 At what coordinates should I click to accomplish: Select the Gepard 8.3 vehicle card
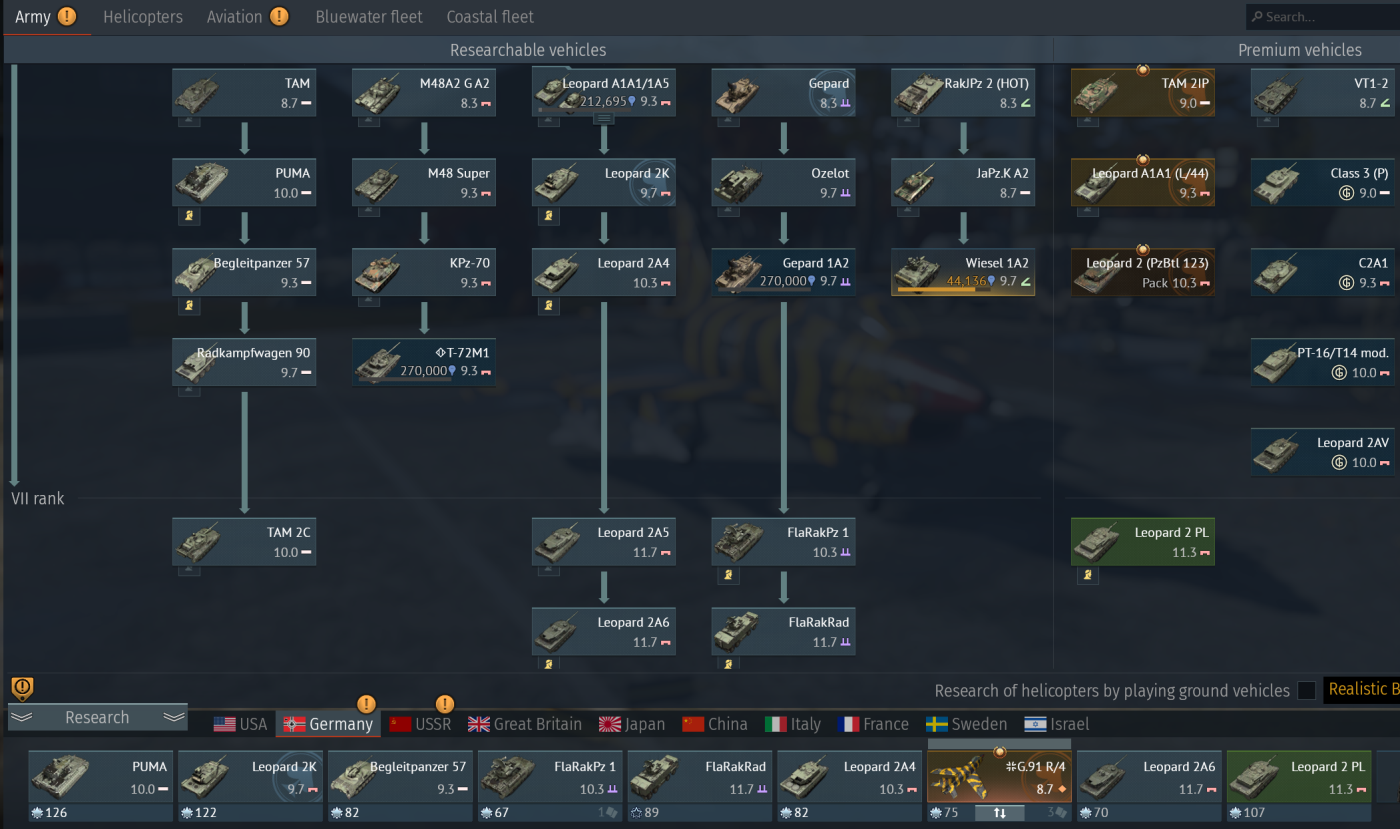784,92
